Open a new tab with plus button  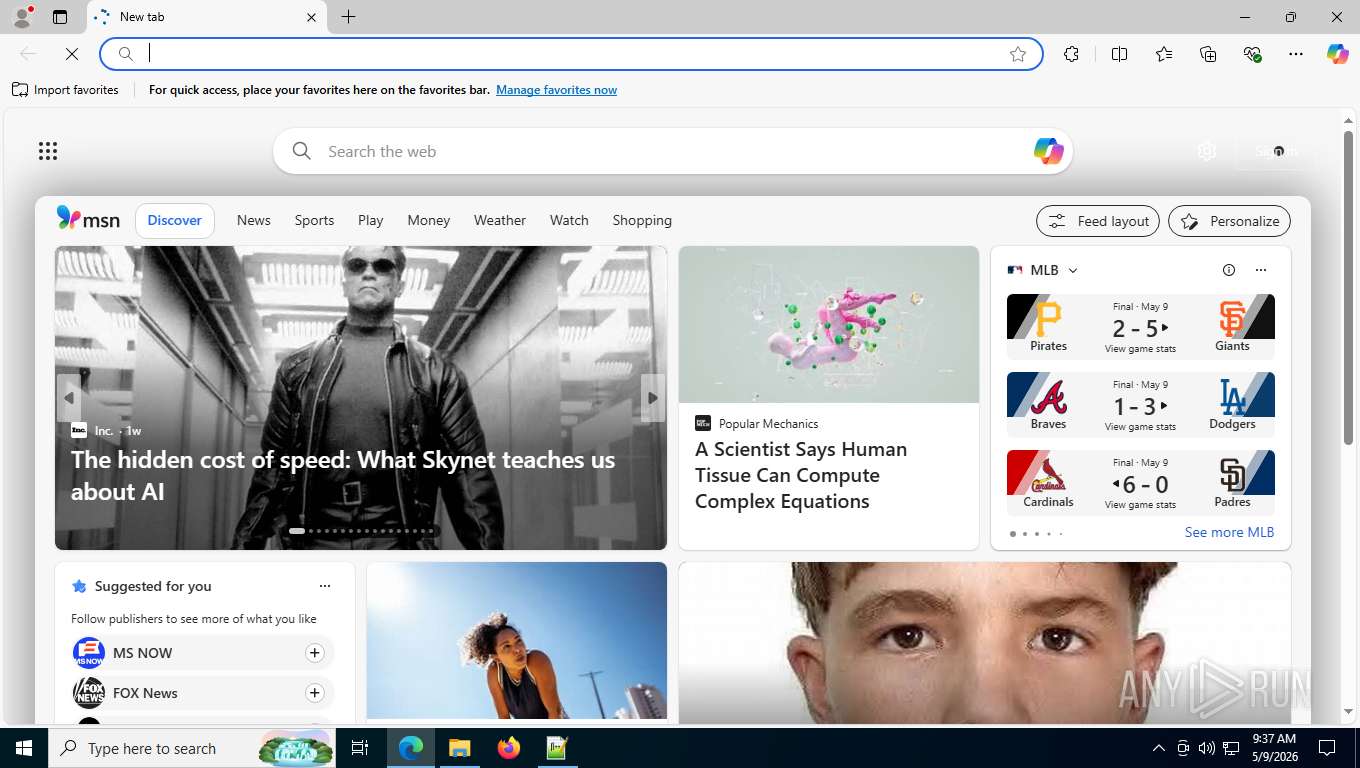click(x=348, y=17)
